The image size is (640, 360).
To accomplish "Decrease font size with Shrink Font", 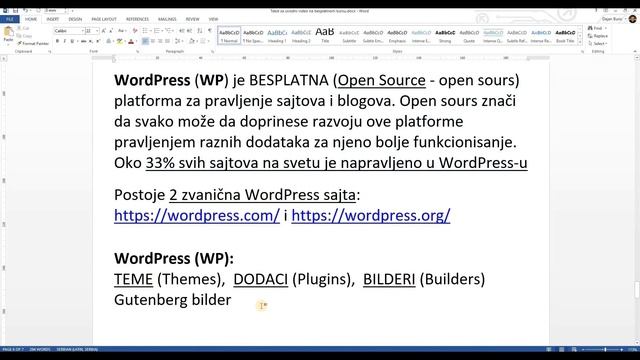I will click(111, 31).
